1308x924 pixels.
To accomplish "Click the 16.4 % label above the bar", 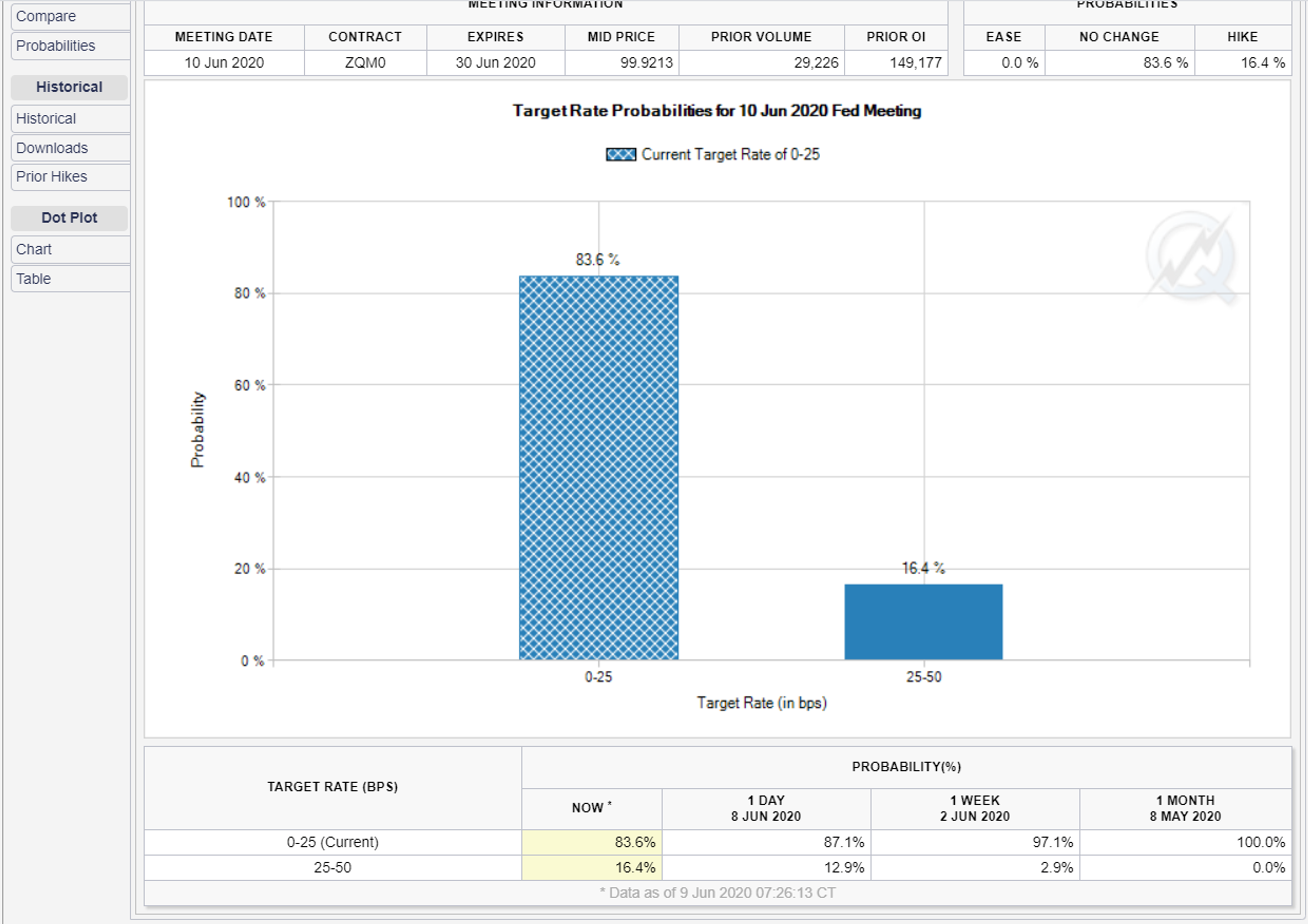I will pos(923,568).
